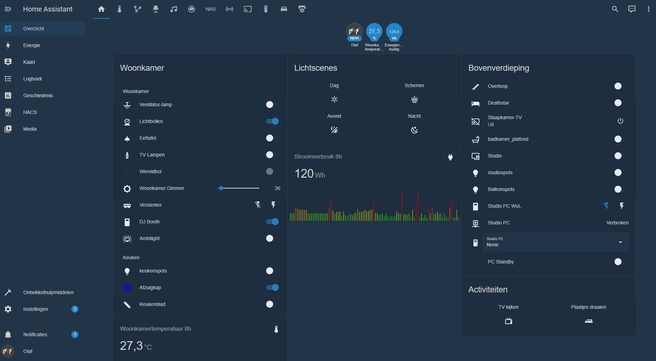Image resolution: width=656 pixels, height=361 pixels.
Task: Open the cast screen tab
Action: pyautogui.click(x=248, y=9)
